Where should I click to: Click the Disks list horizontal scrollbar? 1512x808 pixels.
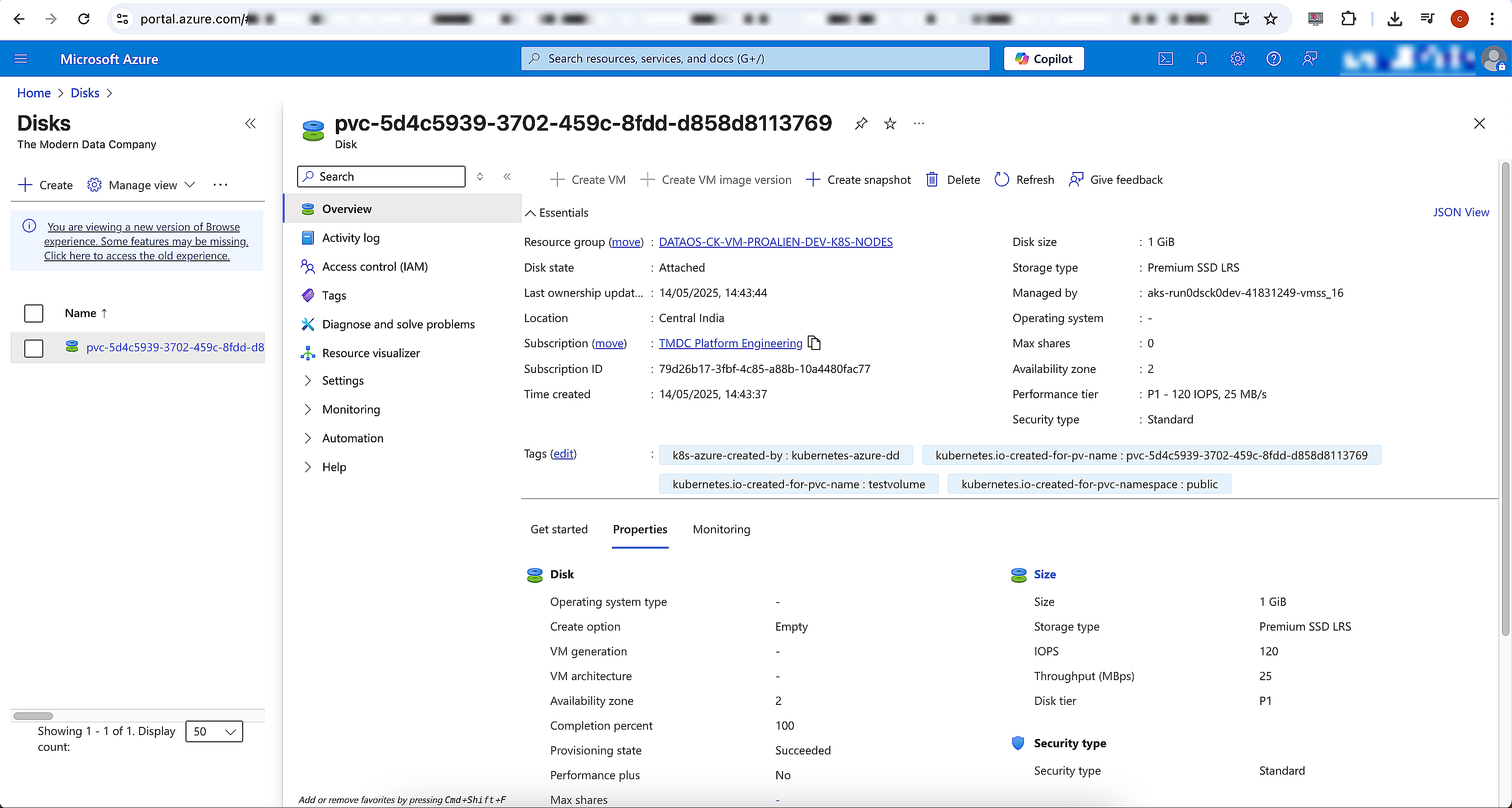click(33, 716)
